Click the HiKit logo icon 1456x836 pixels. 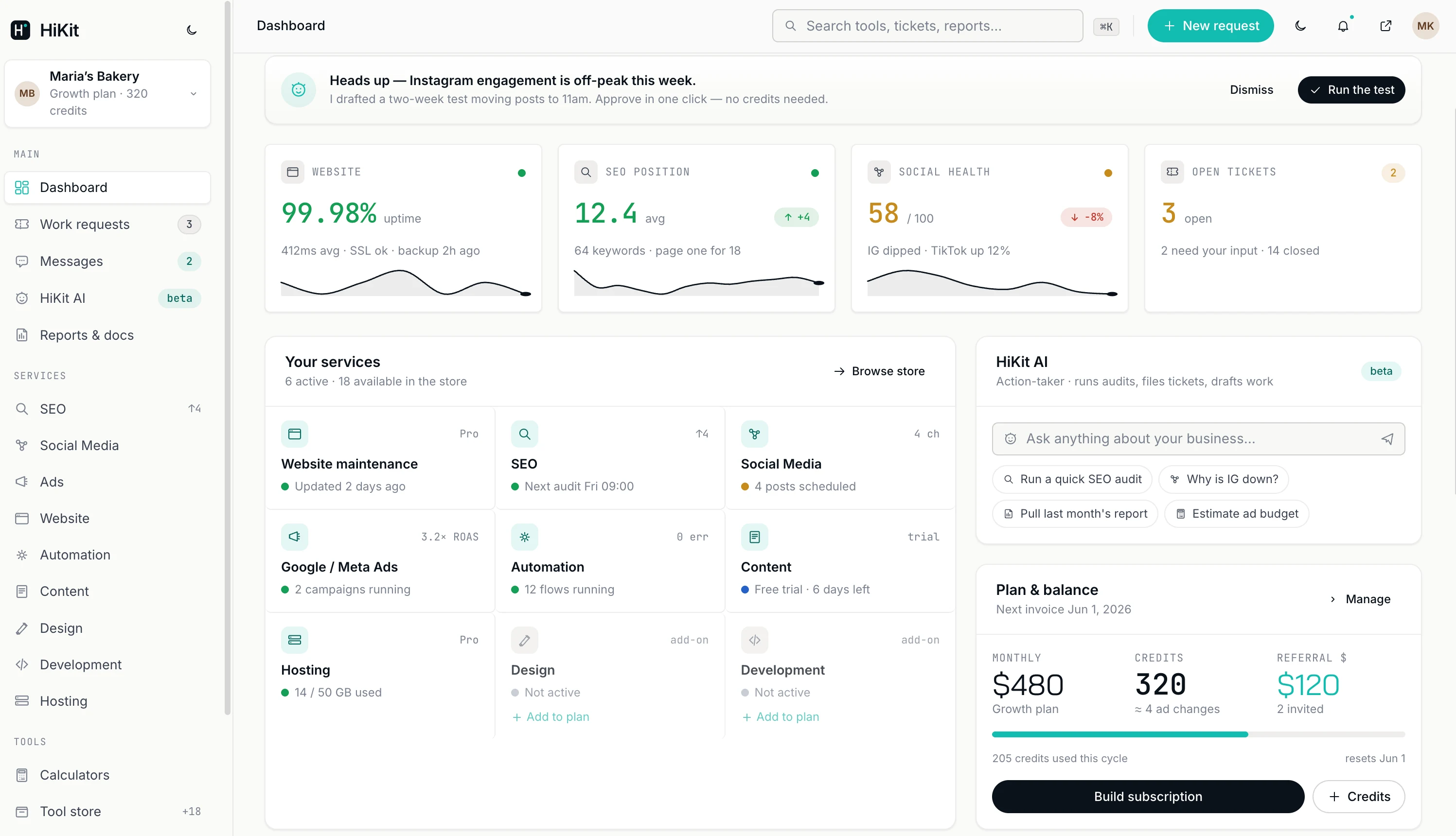[20, 30]
